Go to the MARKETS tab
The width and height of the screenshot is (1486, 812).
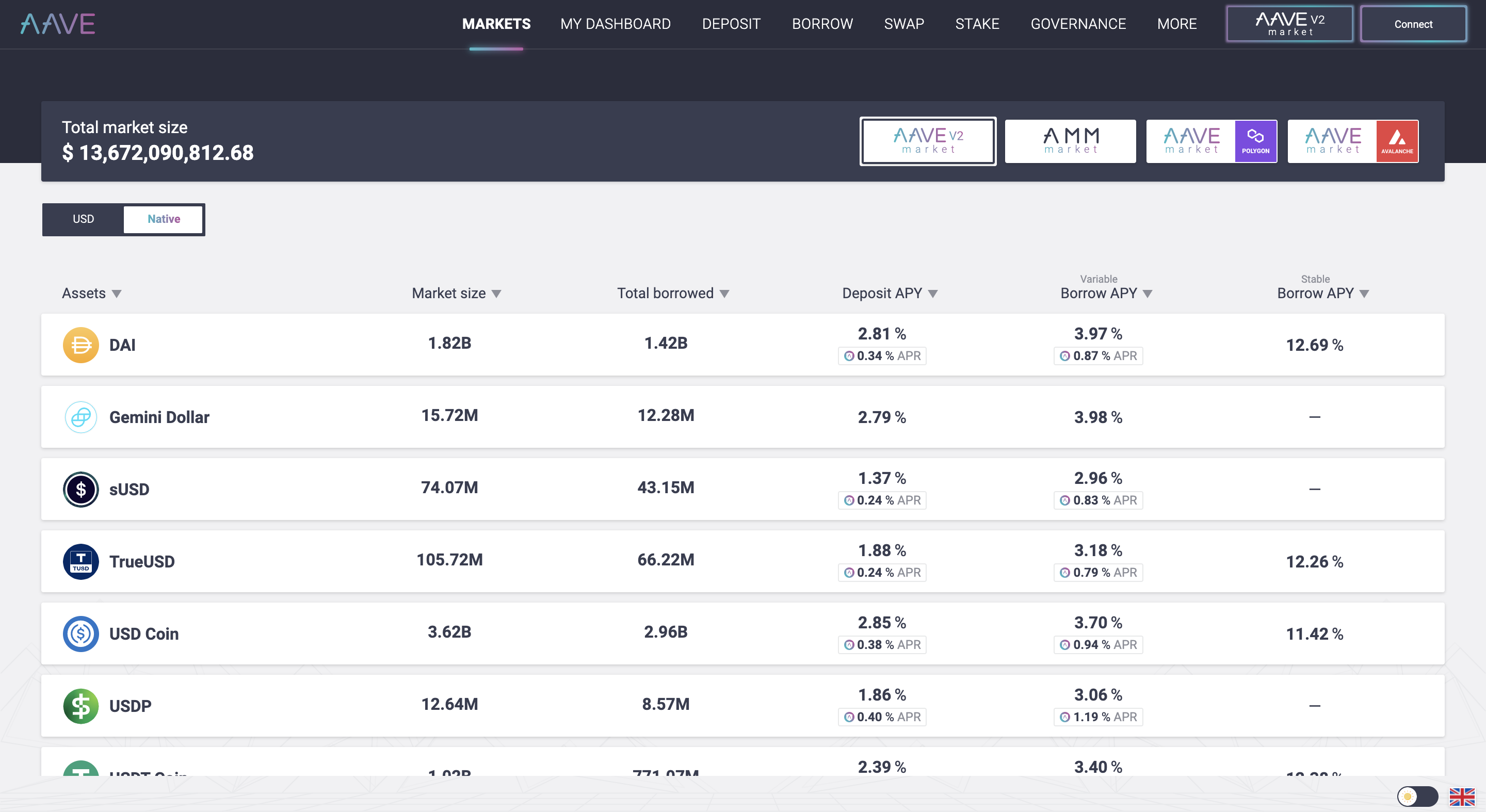tap(496, 24)
